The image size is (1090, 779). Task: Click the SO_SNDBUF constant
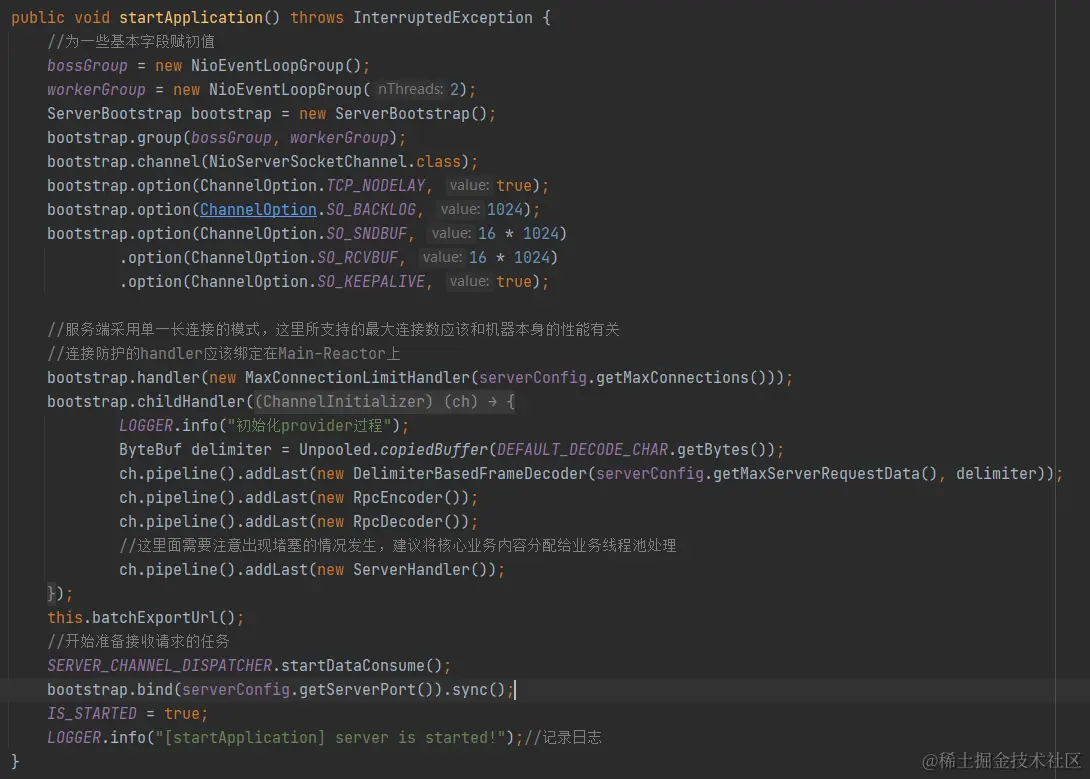click(367, 233)
